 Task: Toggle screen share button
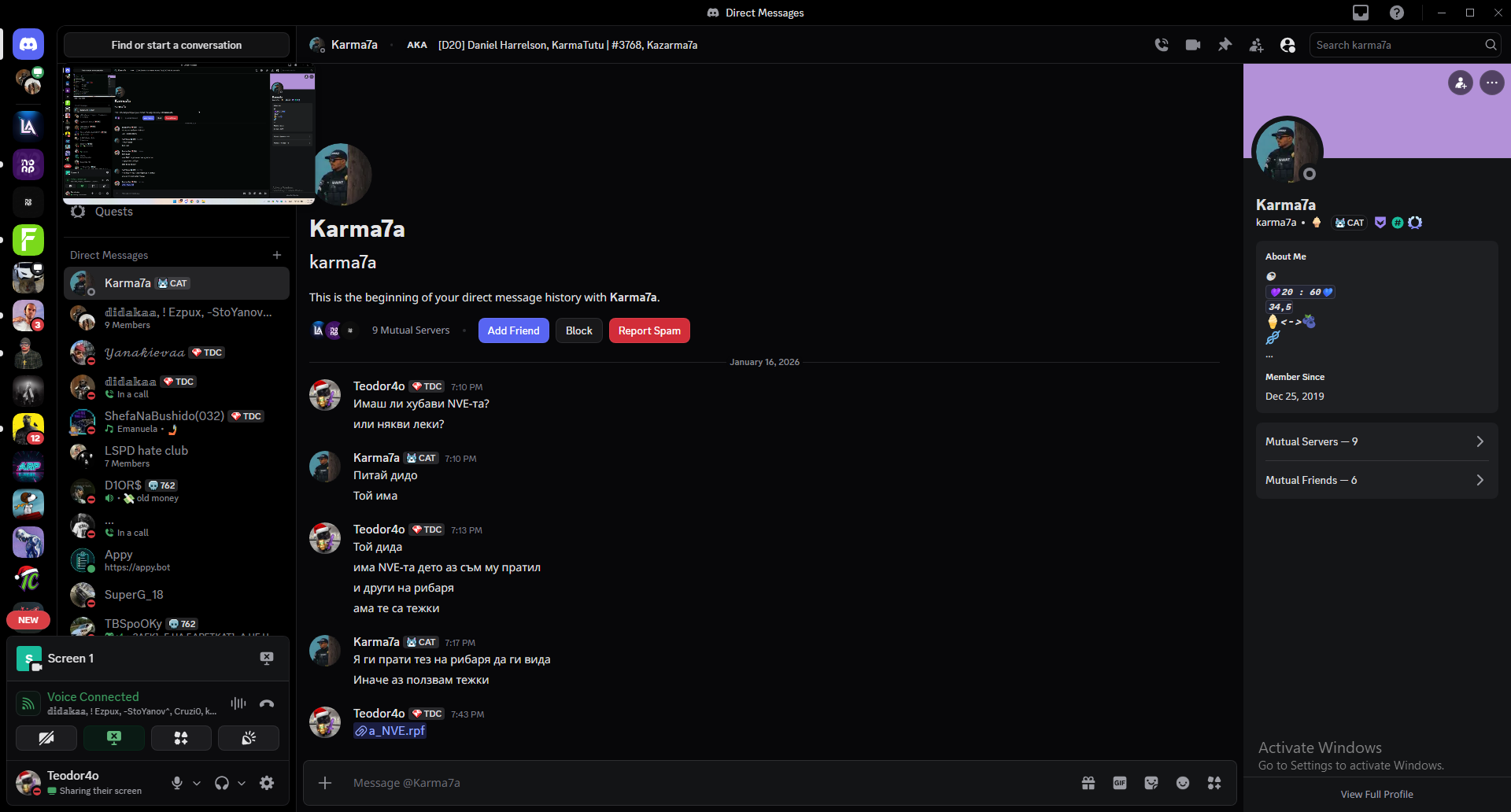coord(114,738)
